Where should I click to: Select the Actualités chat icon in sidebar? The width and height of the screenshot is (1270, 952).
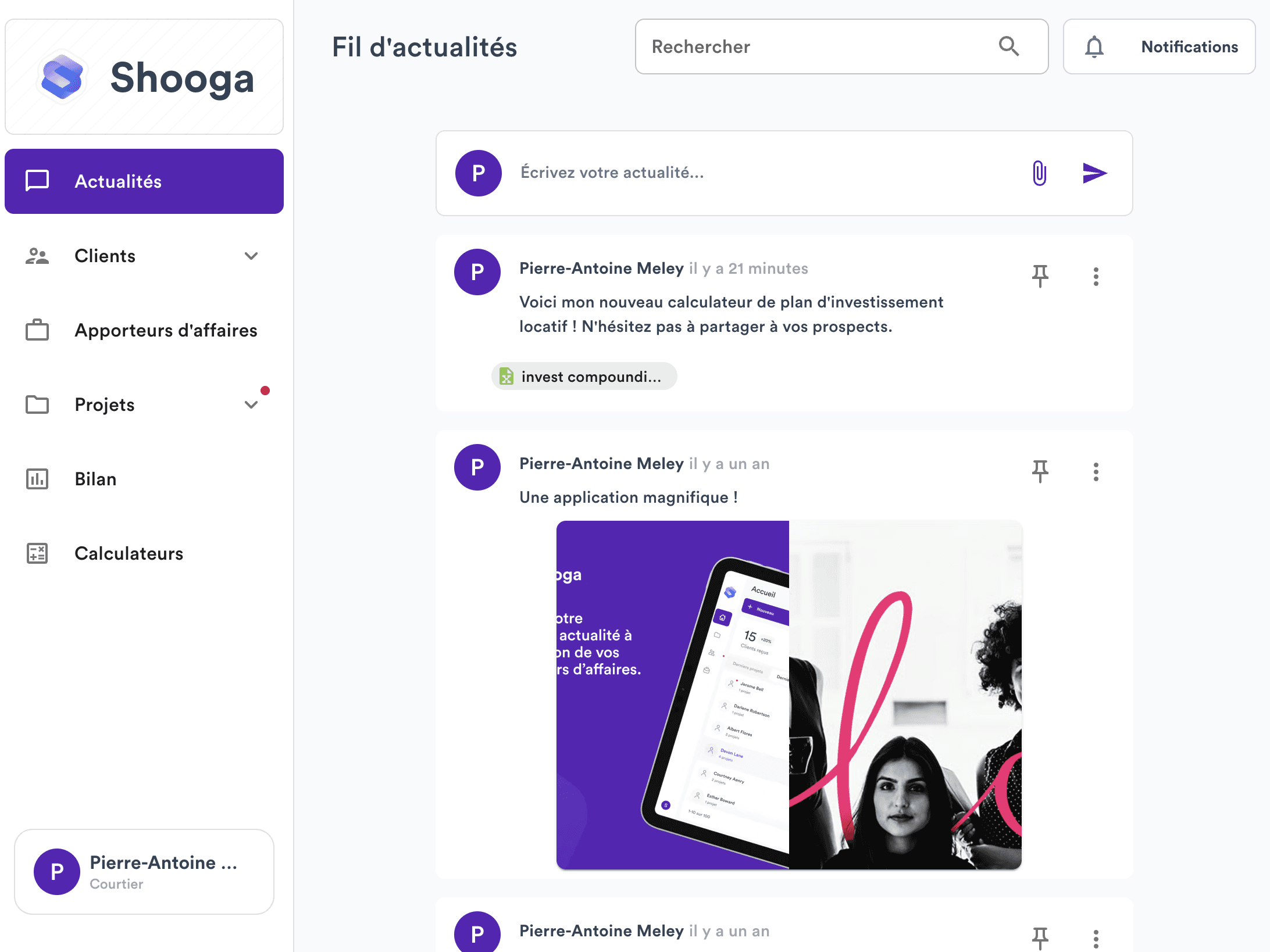[x=37, y=181]
